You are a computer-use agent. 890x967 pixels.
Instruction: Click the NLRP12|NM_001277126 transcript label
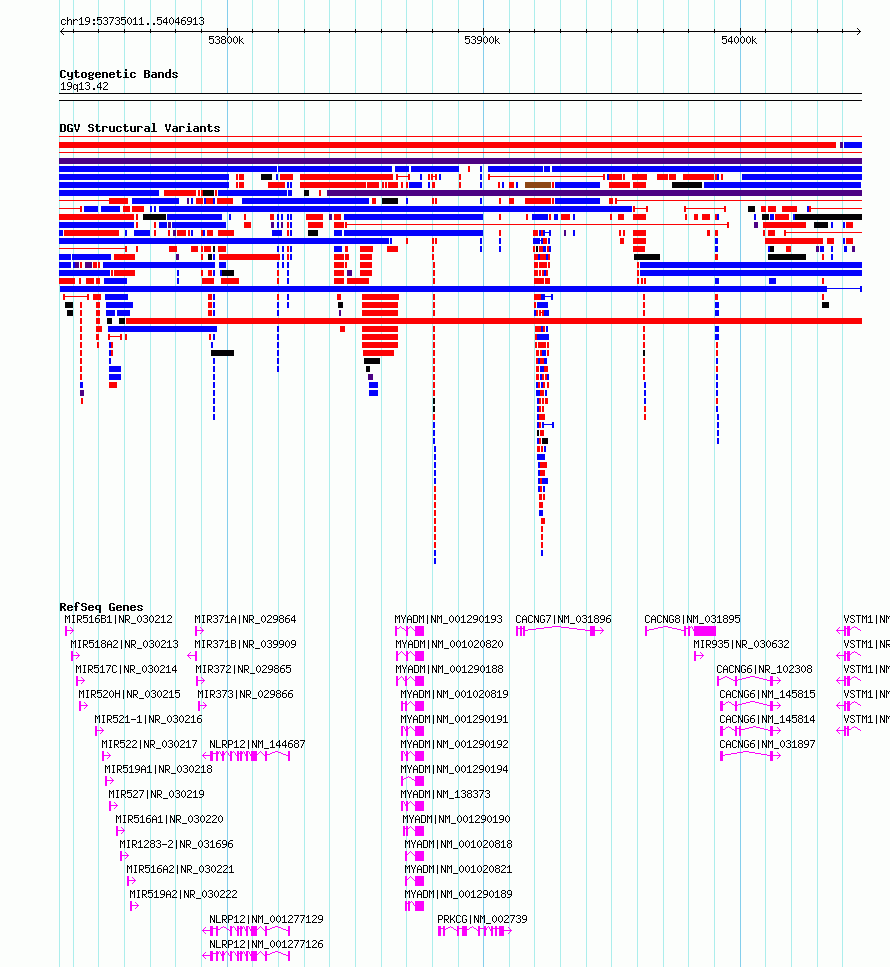266,944
